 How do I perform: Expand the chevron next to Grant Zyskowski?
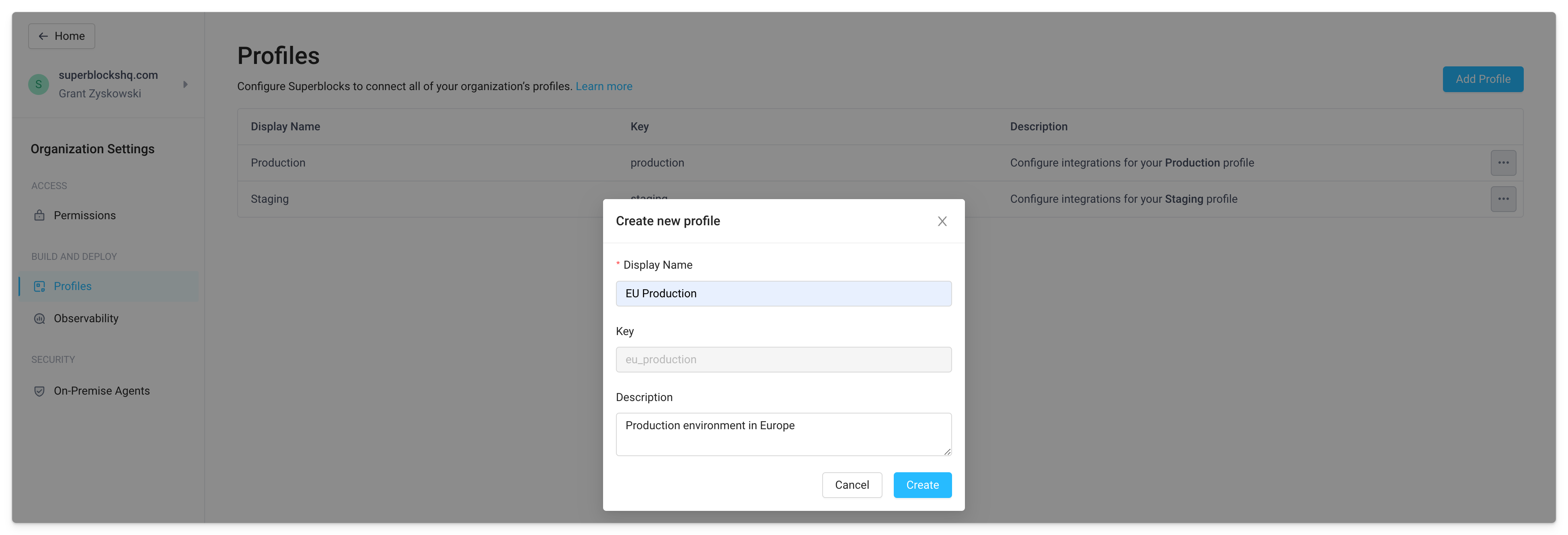click(186, 84)
